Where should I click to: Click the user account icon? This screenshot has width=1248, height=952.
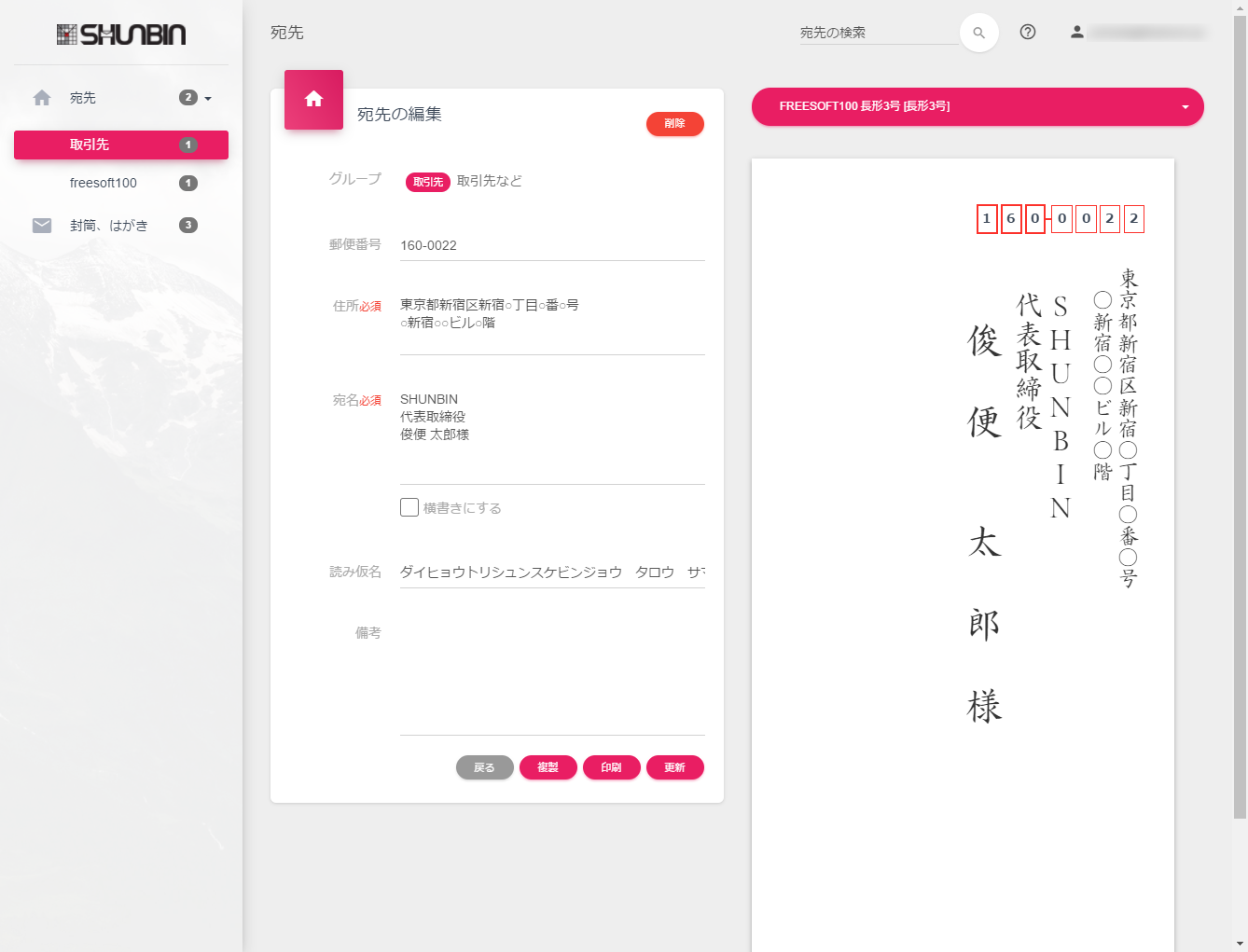[1077, 32]
